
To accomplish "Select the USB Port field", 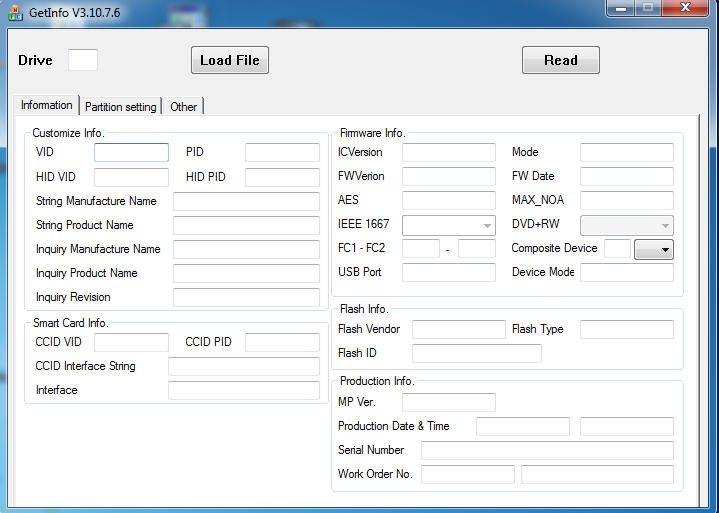I will (448, 272).
